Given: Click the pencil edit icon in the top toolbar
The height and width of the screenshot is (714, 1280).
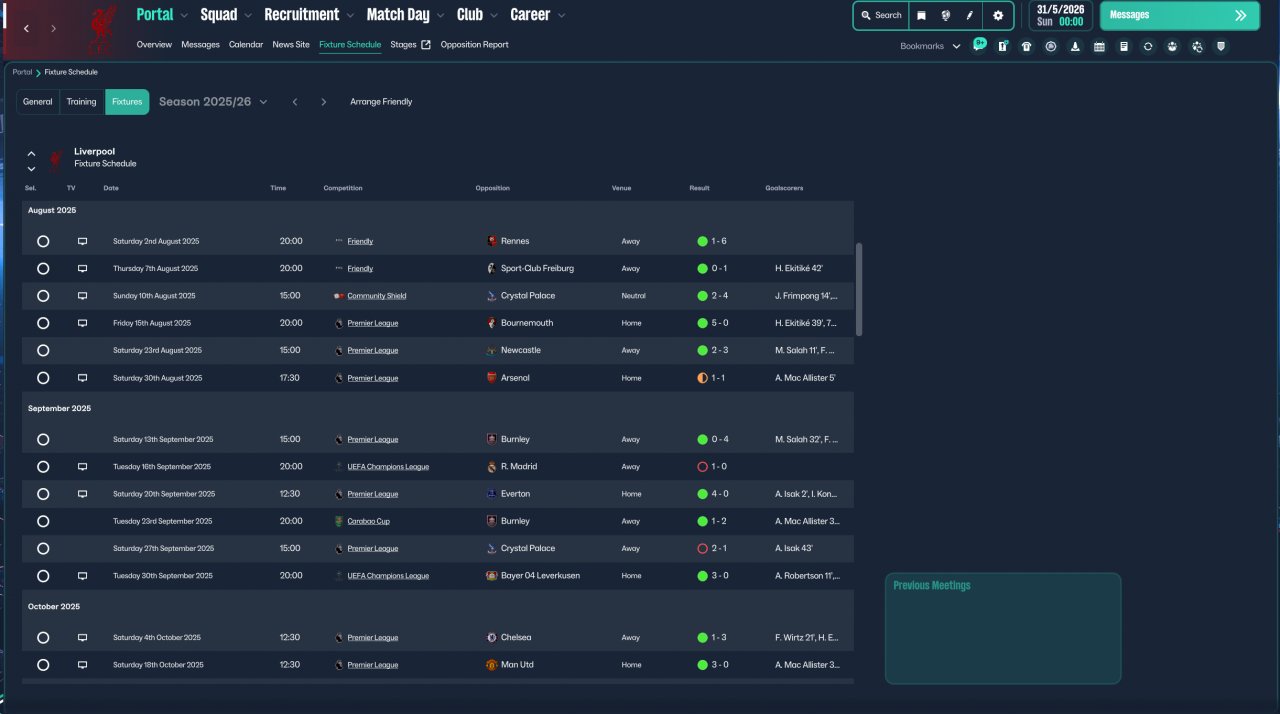Looking at the screenshot, I should pos(969,16).
